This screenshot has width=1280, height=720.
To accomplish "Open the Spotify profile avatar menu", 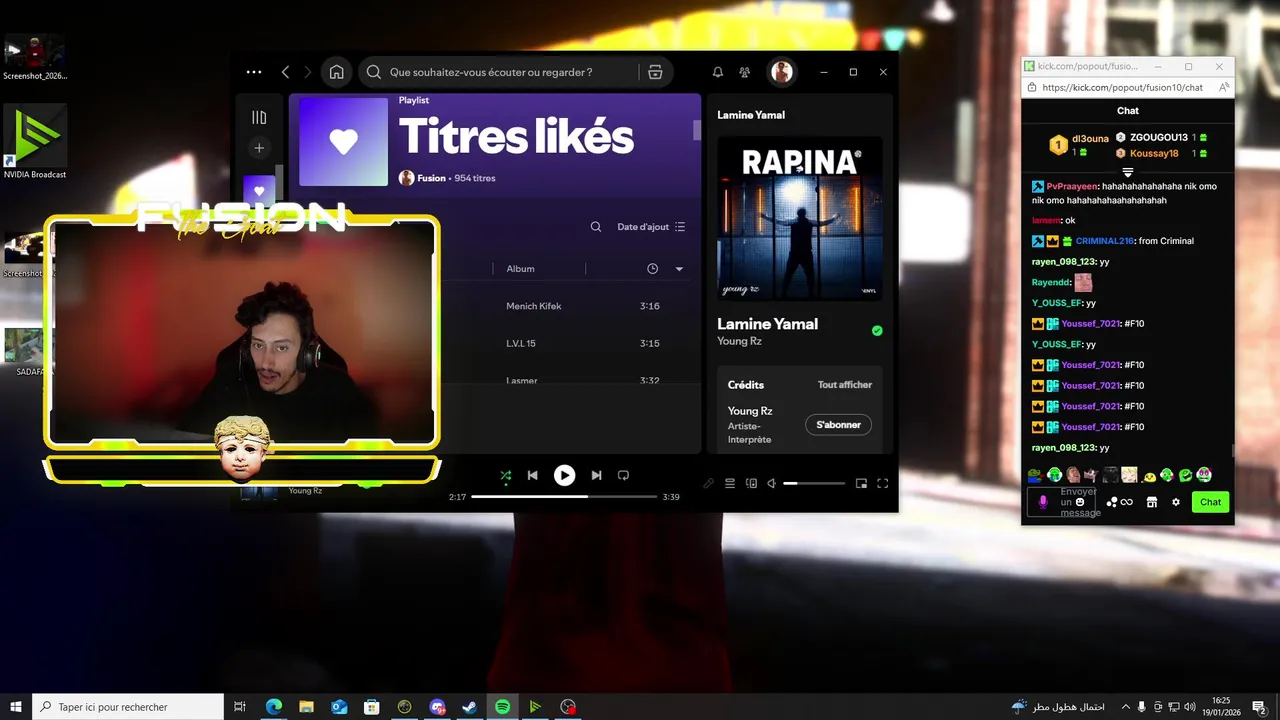I will [x=782, y=72].
